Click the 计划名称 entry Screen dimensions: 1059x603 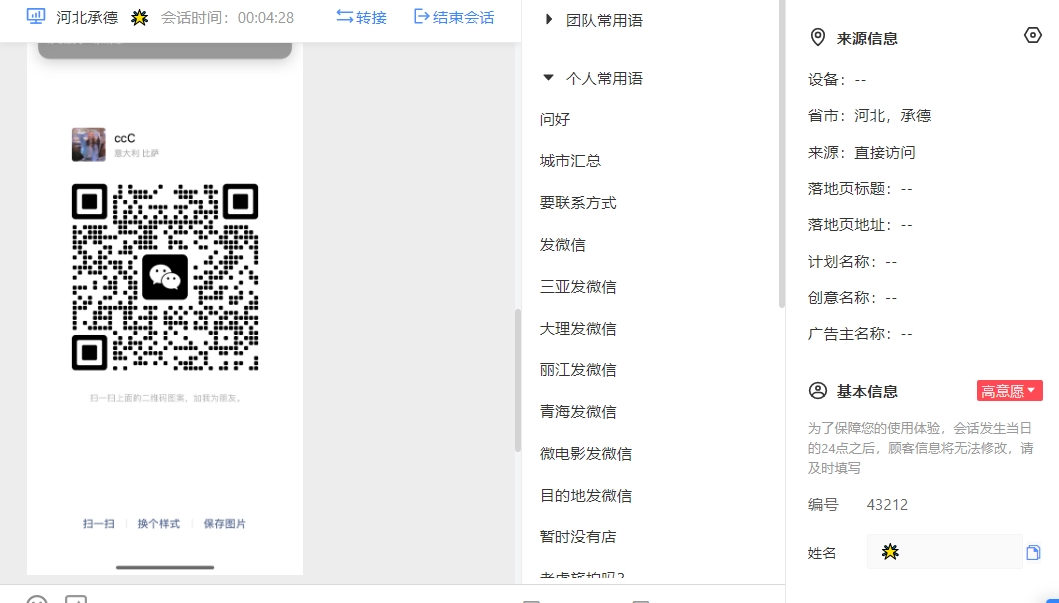(x=852, y=261)
